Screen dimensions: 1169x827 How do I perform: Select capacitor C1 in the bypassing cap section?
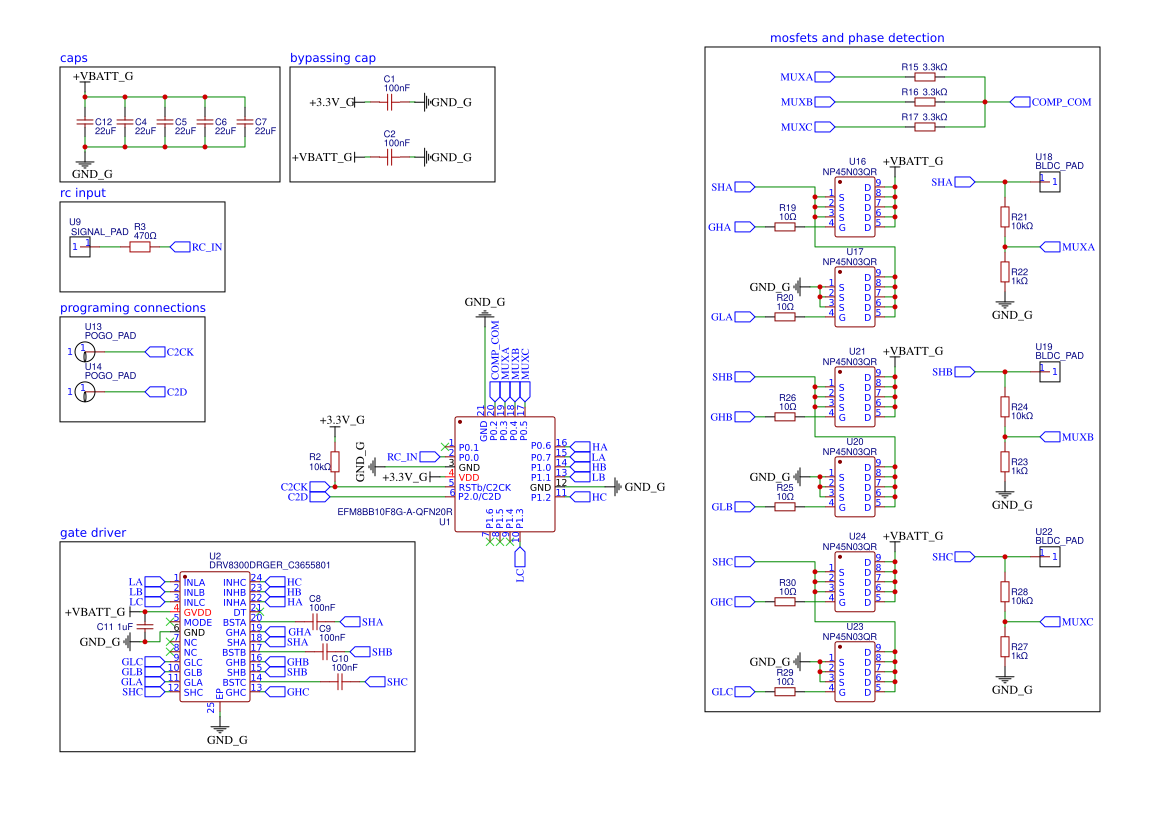coord(389,100)
